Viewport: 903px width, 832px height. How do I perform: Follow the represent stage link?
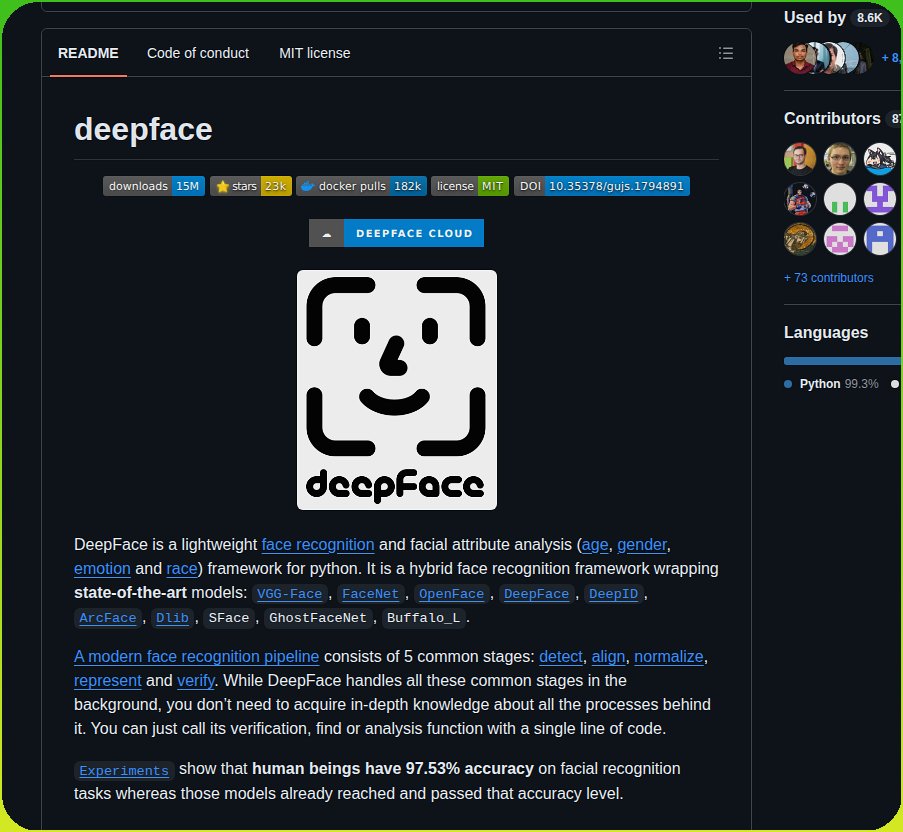click(x=108, y=681)
